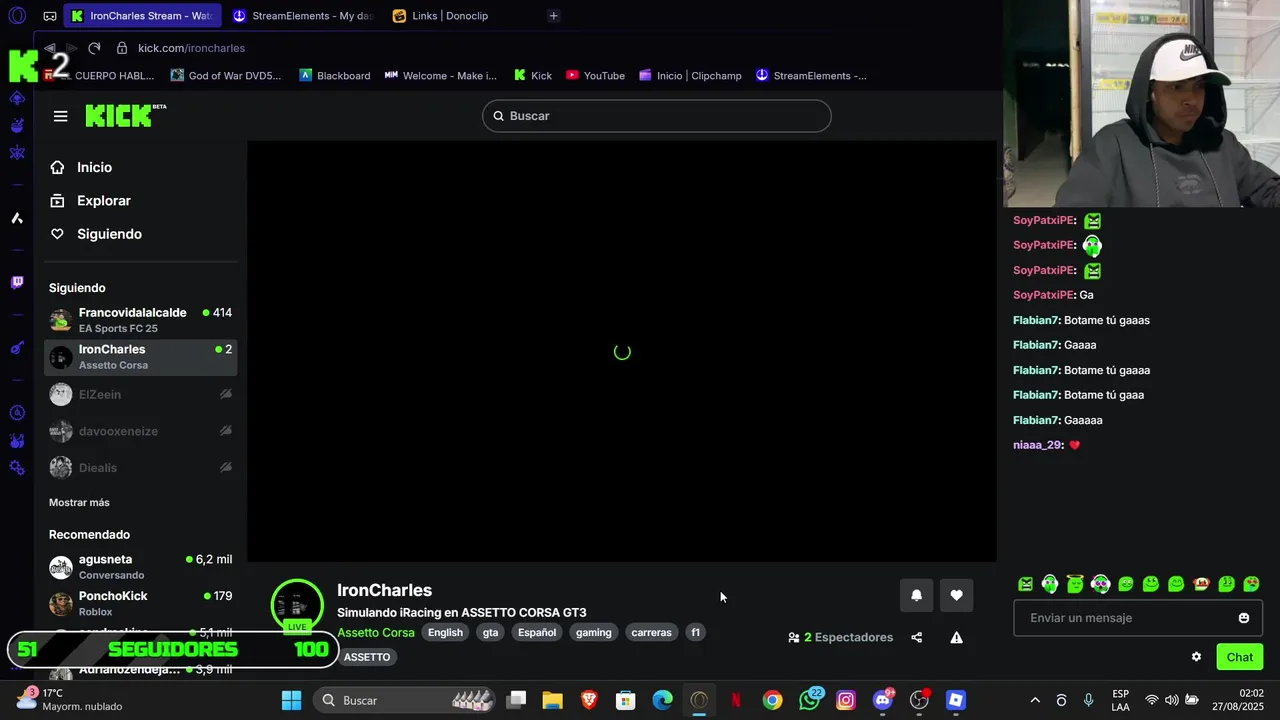
Task: Open the Twitch icon in Opera sidebar
Action: click(17, 283)
